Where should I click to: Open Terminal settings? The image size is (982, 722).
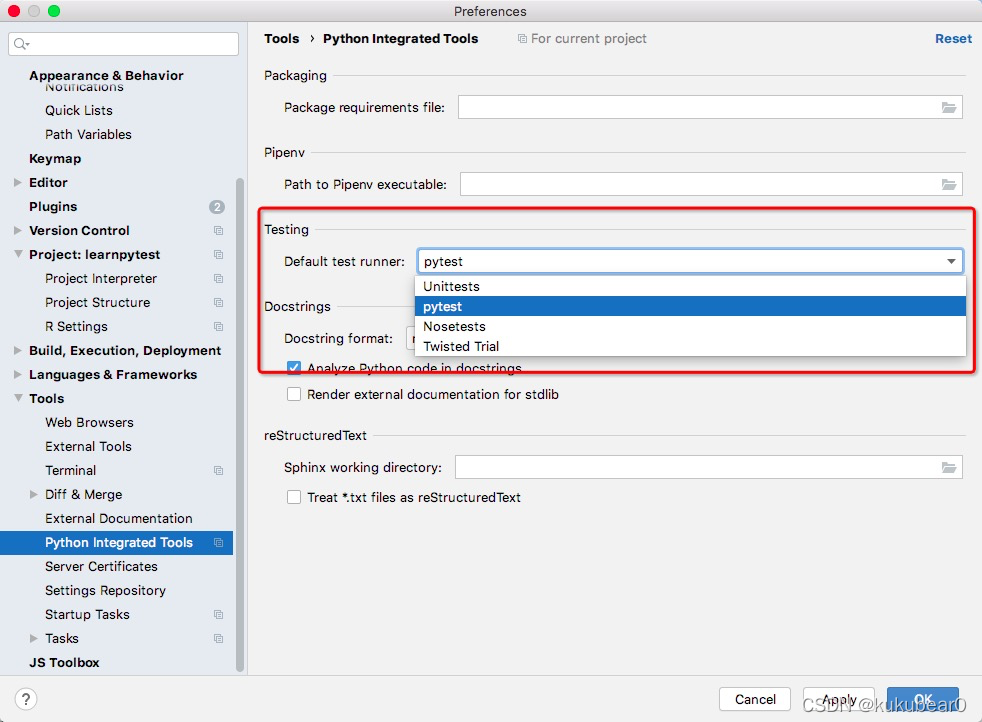[x=71, y=470]
